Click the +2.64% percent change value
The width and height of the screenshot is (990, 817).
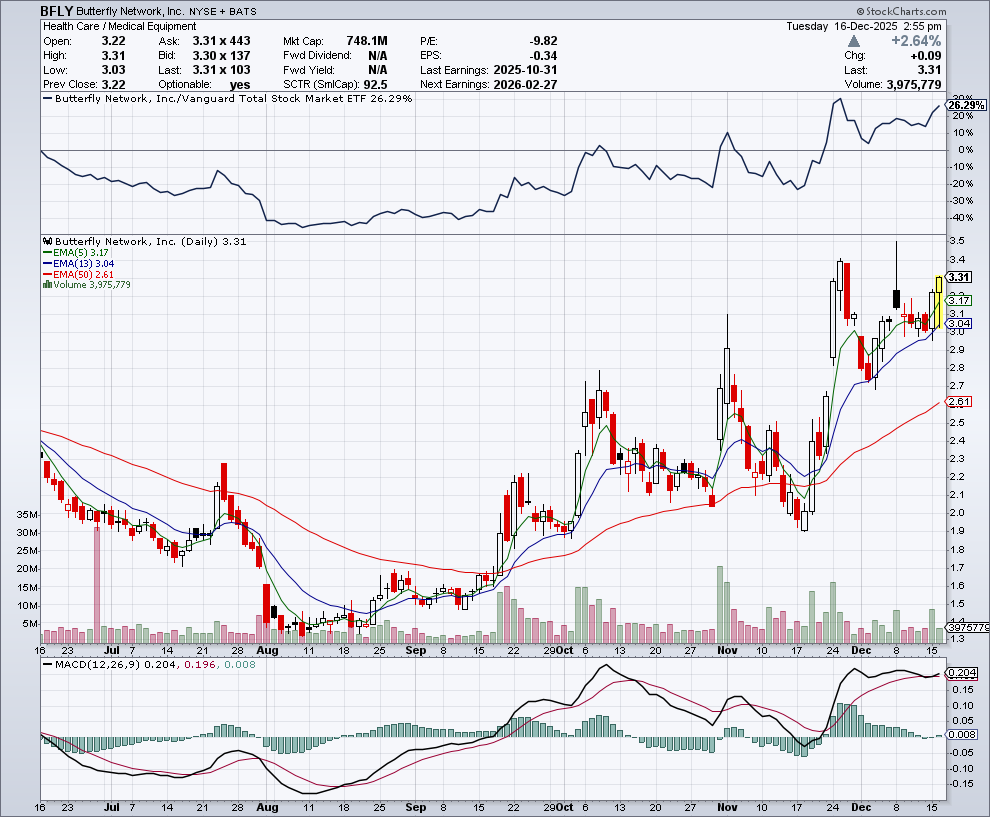pos(915,41)
